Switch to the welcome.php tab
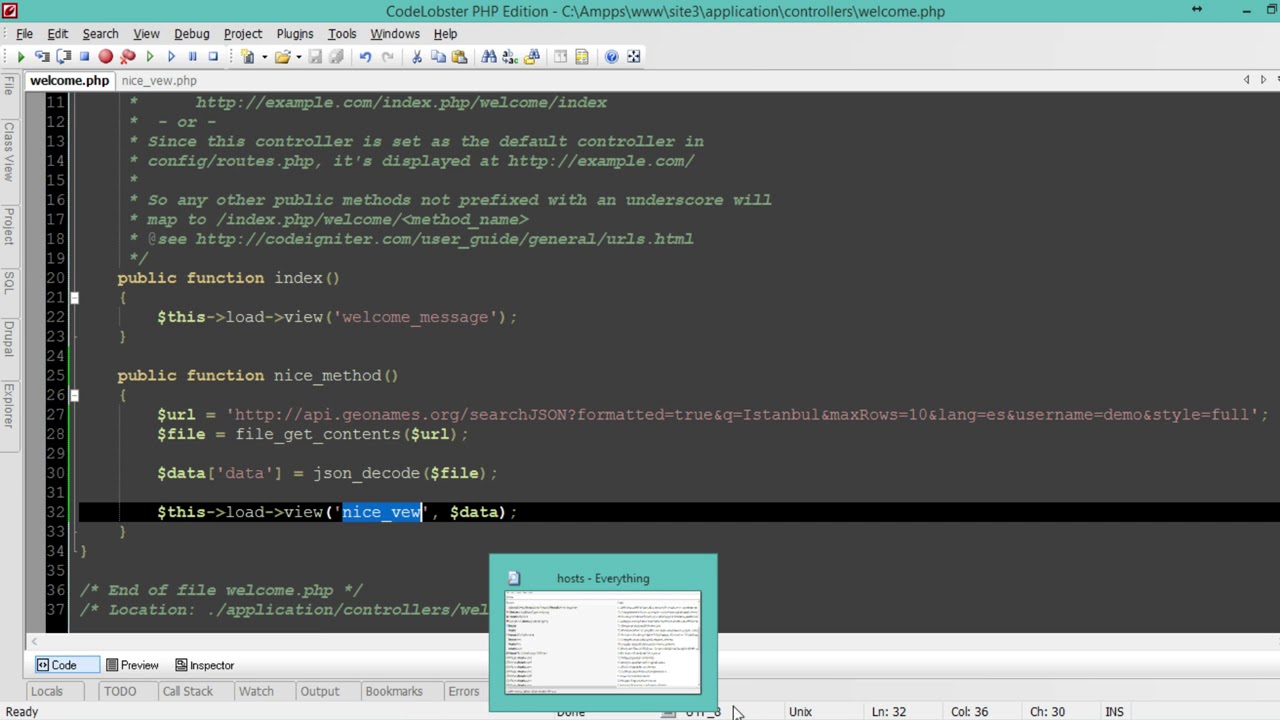1280x720 pixels. pyautogui.click(x=69, y=81)
